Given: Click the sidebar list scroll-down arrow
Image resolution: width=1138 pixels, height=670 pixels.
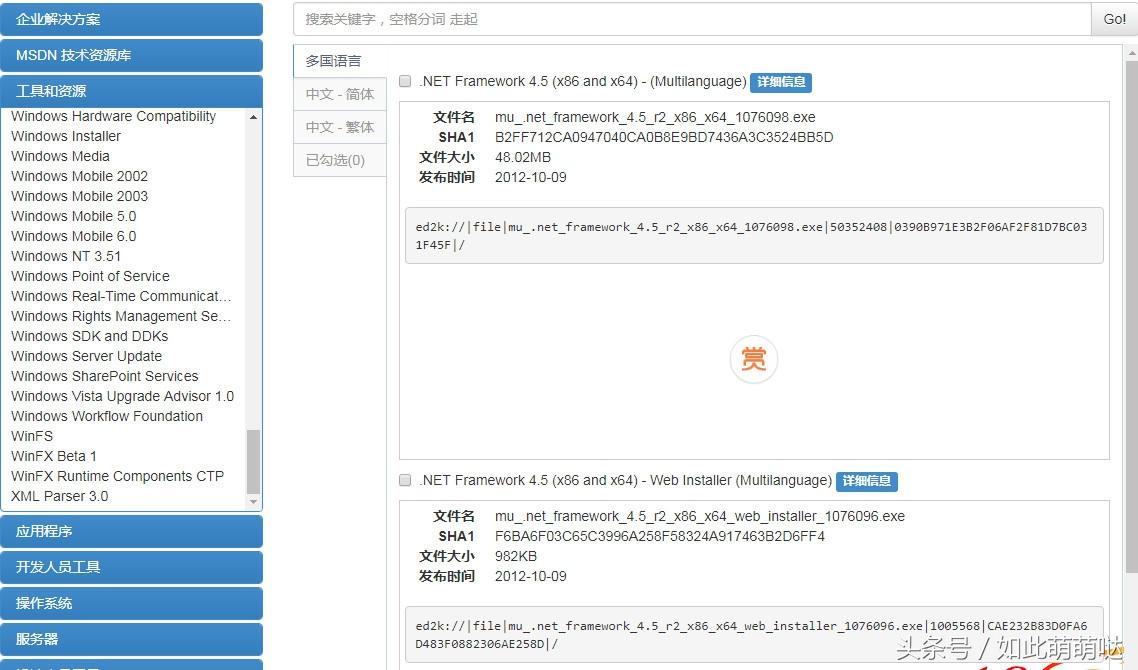Looking at the screenshot, I should pyautogui.click(x=253, y=502).
